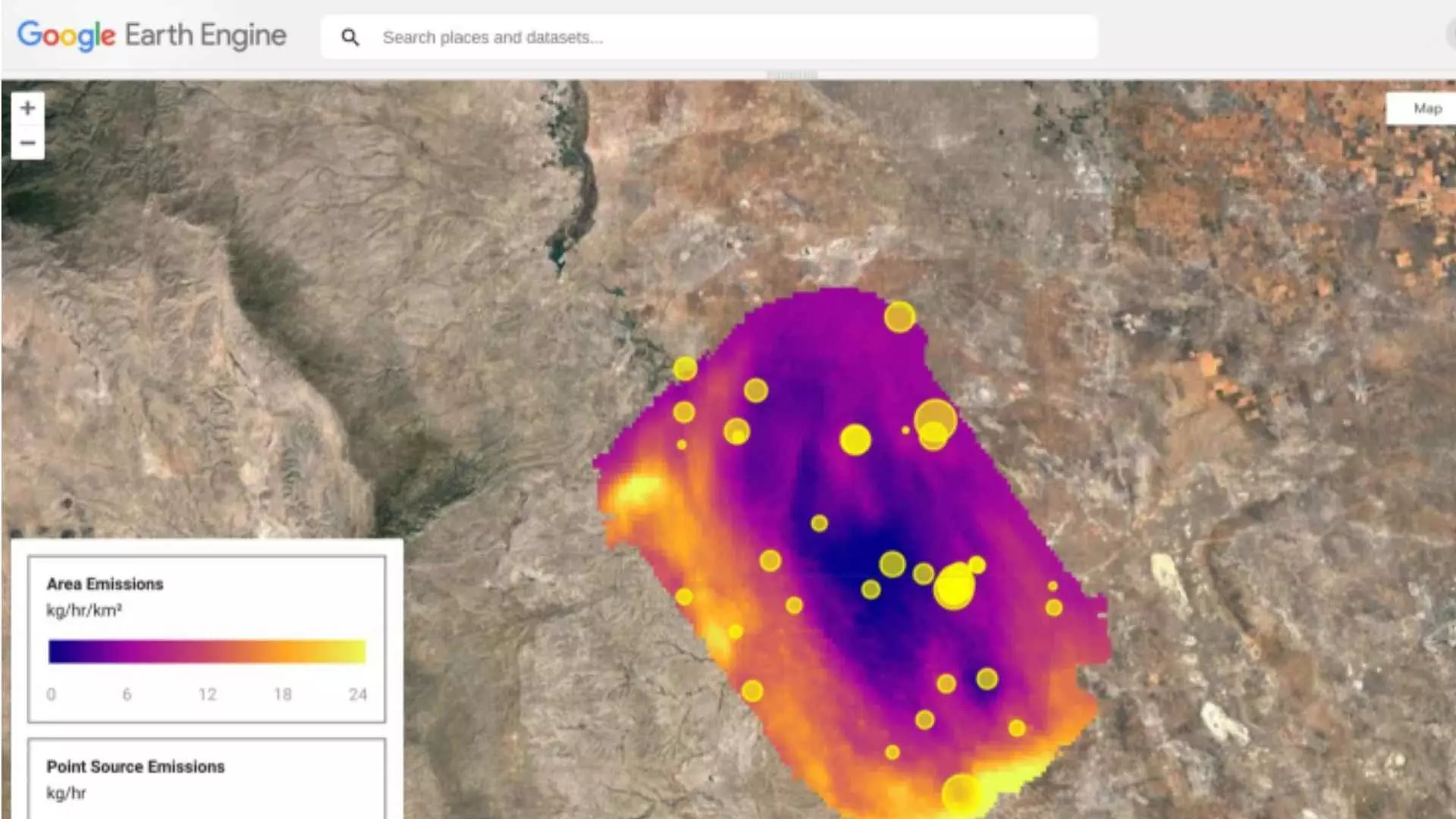Select the Area Emissions legend title
This screenshot has height=819, width=1456.
click(x=105, y=584)
